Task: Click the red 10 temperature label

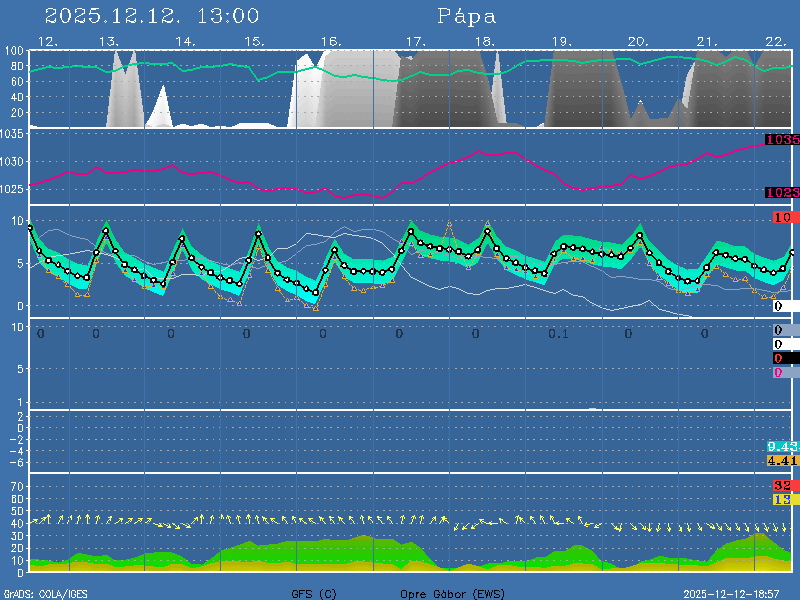Action: point(783,217)
